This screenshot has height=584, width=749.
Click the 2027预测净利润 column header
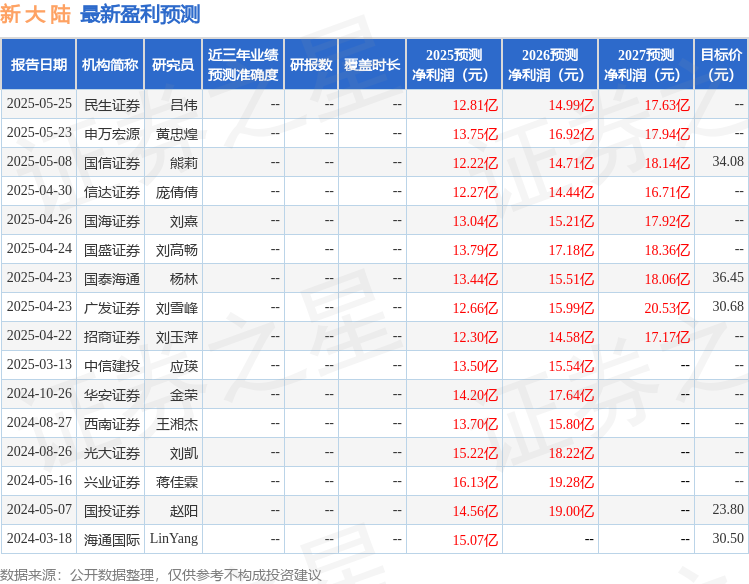(x=646, y=64)
